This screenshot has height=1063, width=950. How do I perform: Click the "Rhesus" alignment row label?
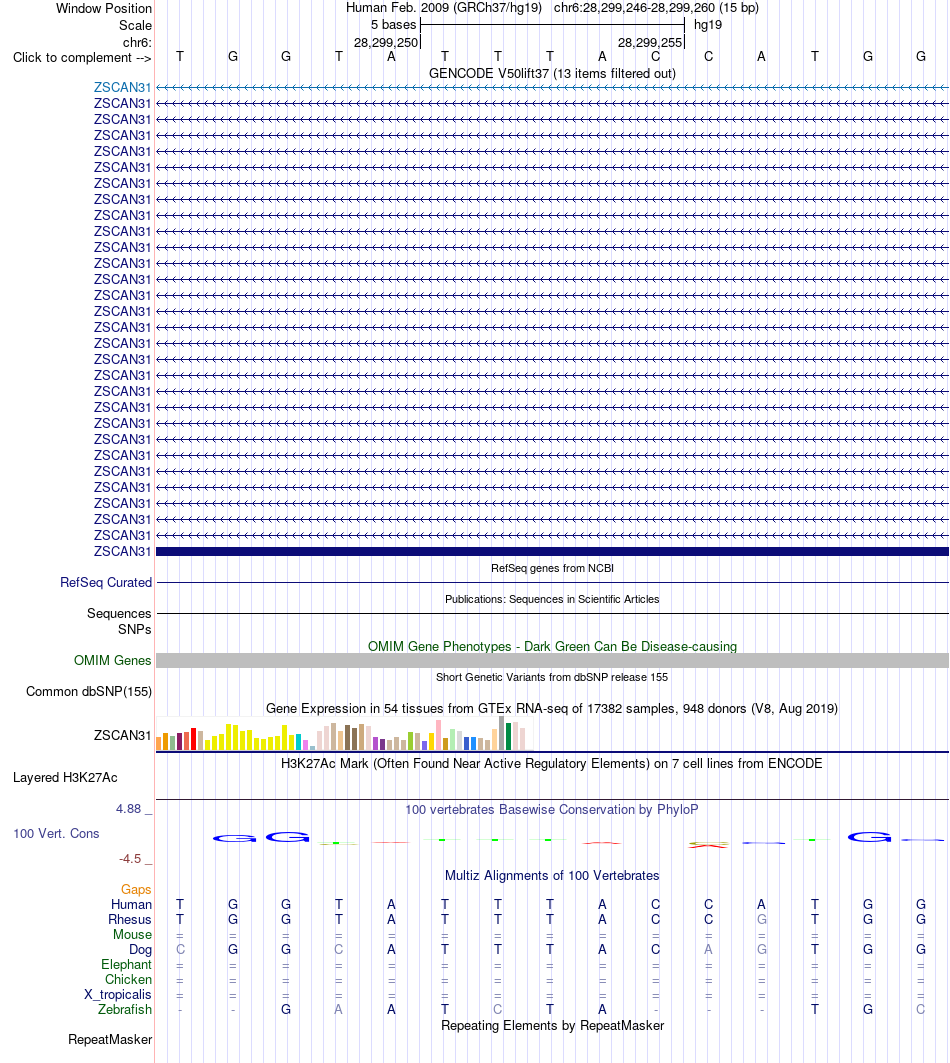130,919
